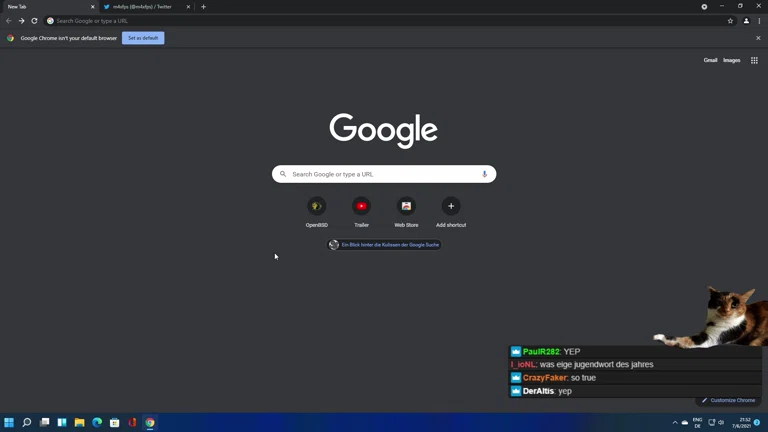Click I_ioNL chat username

coord(523,364)
